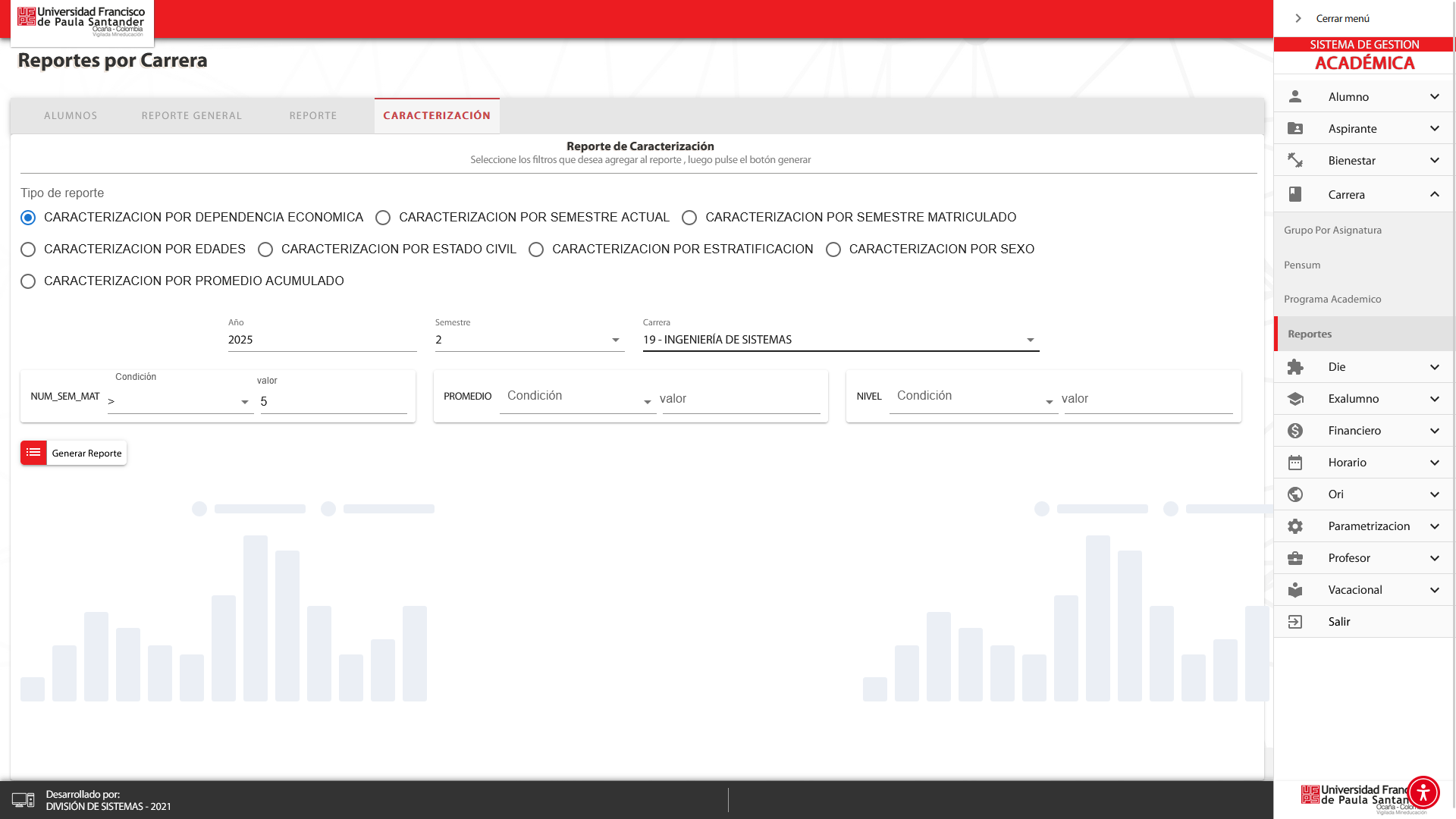Select Caracterizacion por Semestre Actual option
The width and height of the screenshot is (1456, 819).
(x=383, y=218)
